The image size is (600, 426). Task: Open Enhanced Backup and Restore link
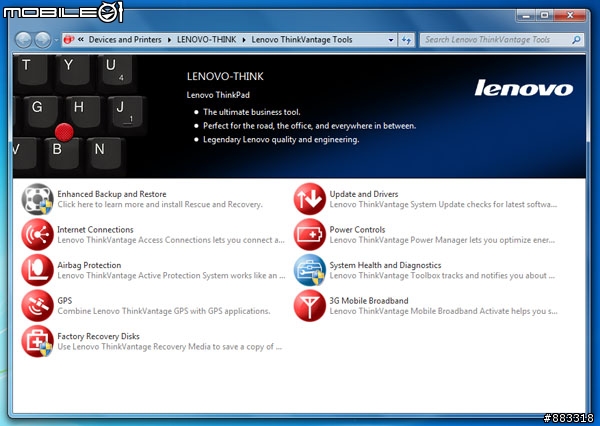point(112,194)
